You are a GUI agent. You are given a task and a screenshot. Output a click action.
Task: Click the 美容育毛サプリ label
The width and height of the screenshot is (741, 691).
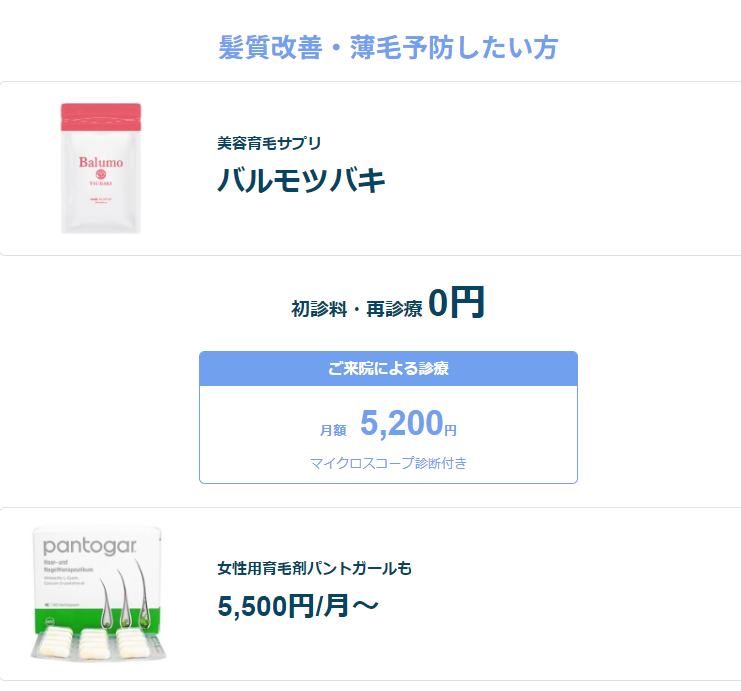point(269,143)
